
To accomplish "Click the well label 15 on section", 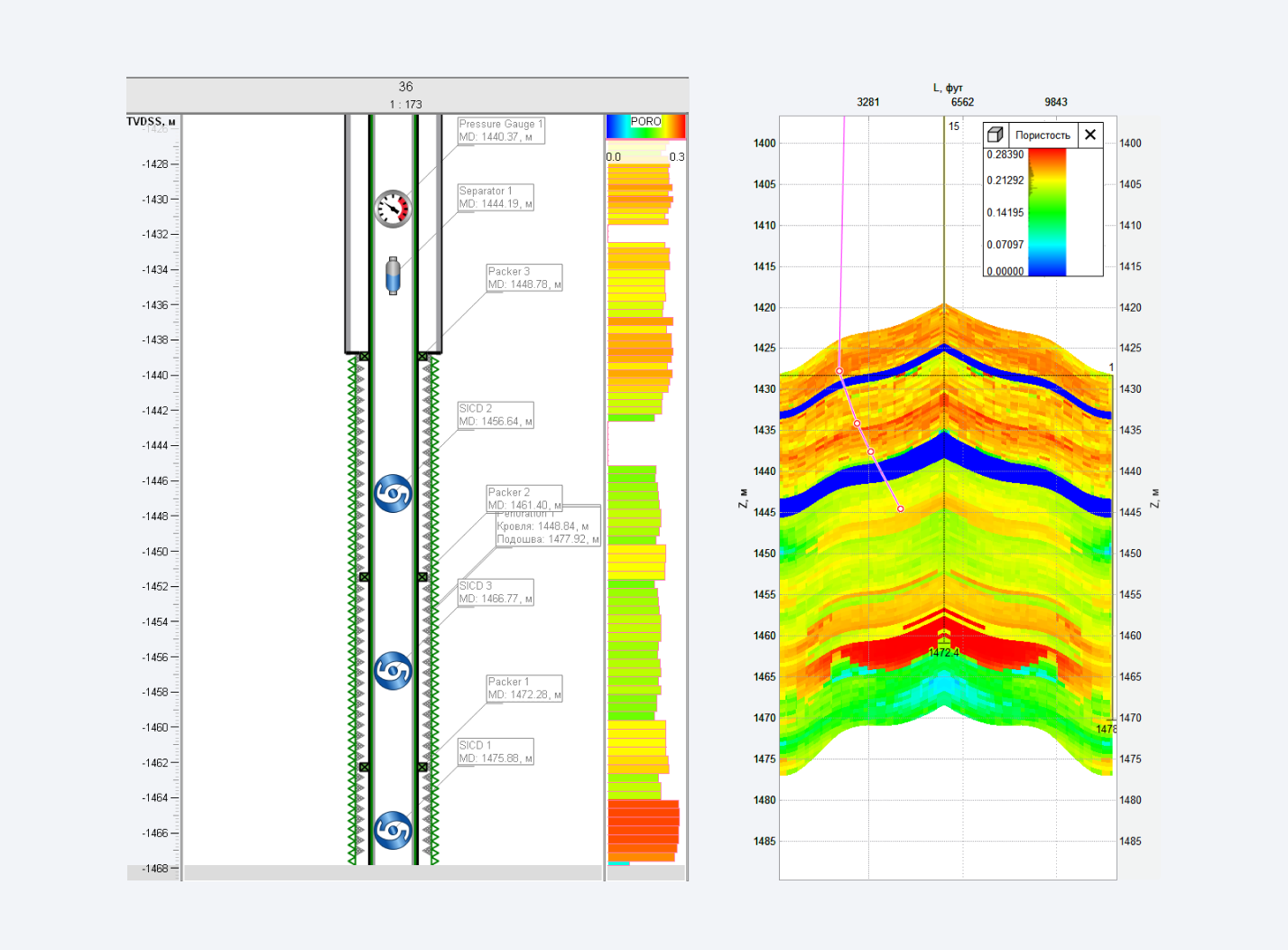I will (954, 126).
